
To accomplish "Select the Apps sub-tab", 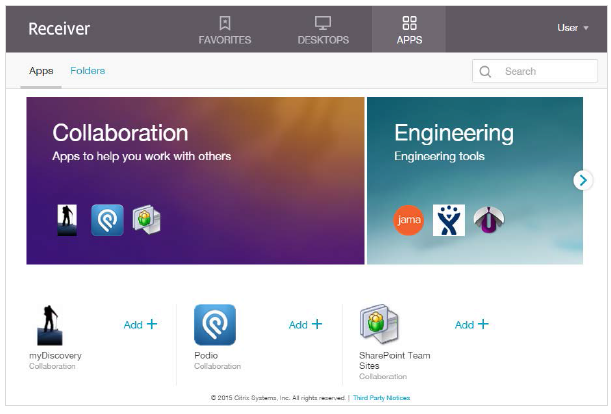I will [x=41, y=71].
